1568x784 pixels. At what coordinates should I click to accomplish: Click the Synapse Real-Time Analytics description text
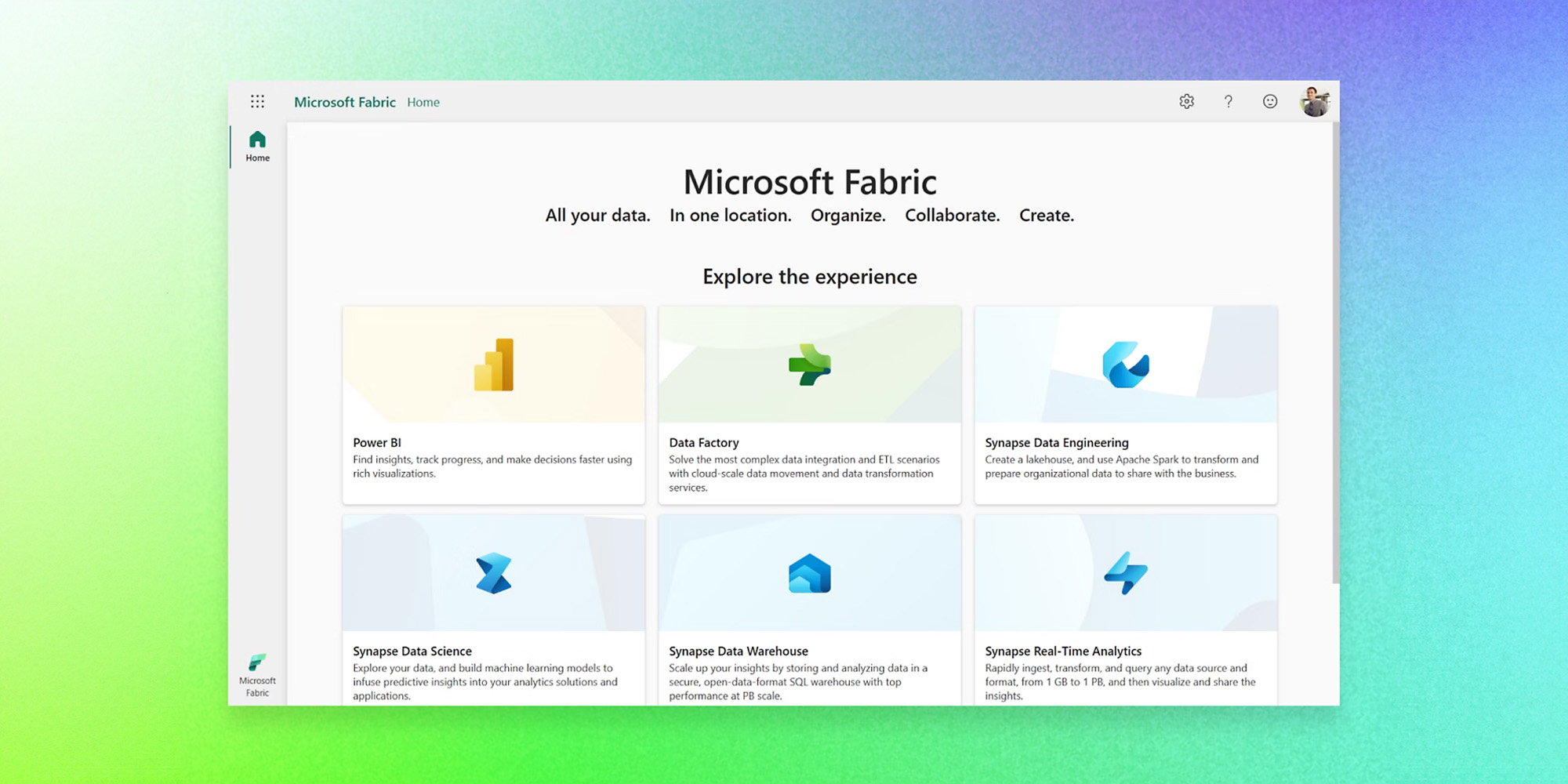tap(1120, 682)
